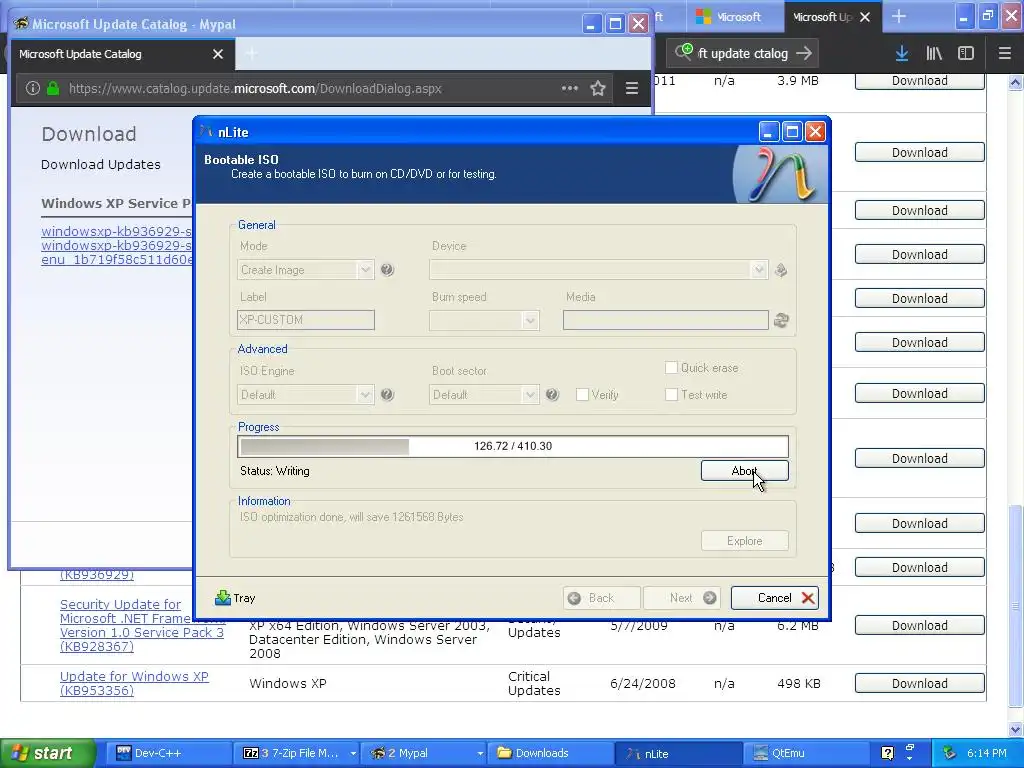
Task: Cancel the nLite wizard
Action: 775,598
